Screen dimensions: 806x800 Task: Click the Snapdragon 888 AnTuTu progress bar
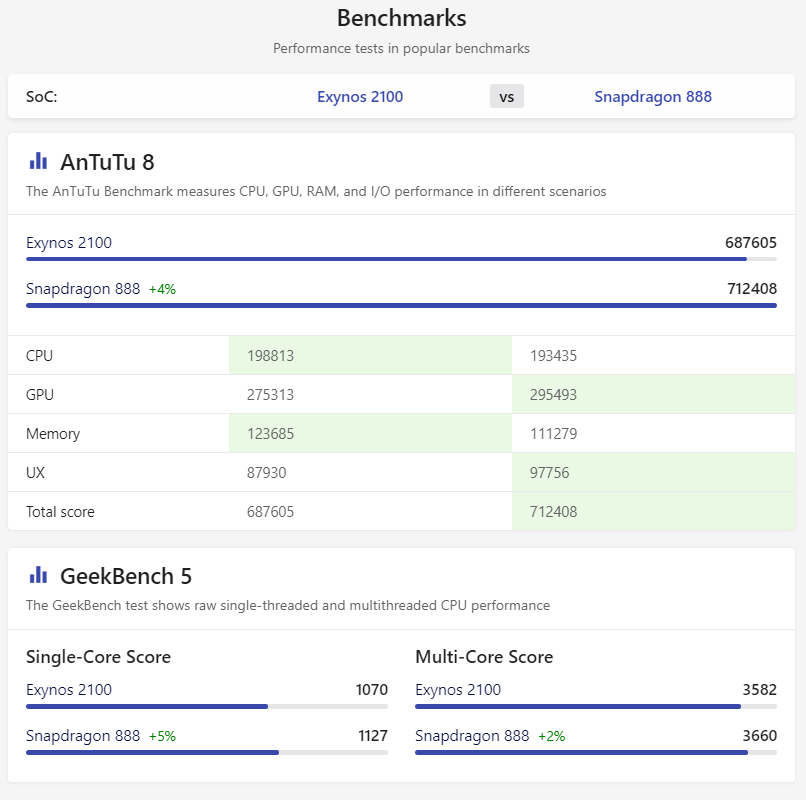(x=401, y=305)
